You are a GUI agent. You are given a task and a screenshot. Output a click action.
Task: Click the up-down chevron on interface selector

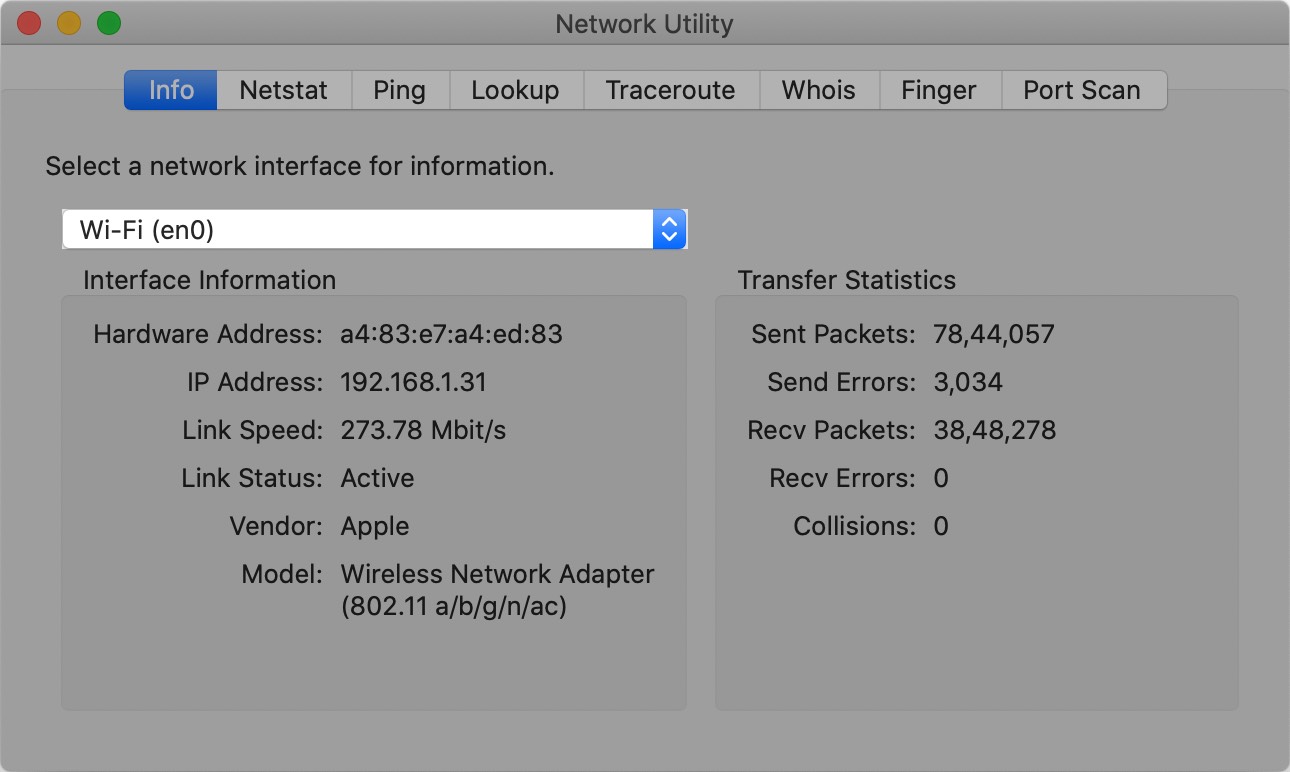[x=669, y=229]
